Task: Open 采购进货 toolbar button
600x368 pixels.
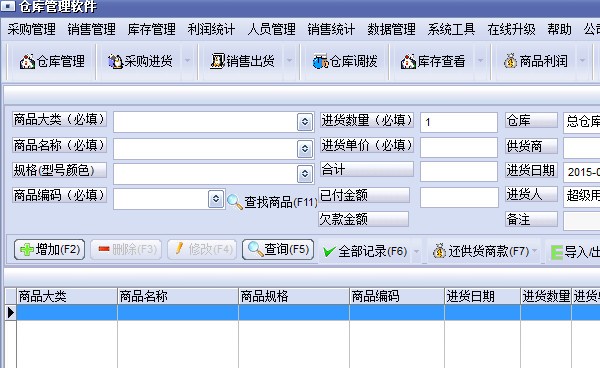Action: point(140,61)
